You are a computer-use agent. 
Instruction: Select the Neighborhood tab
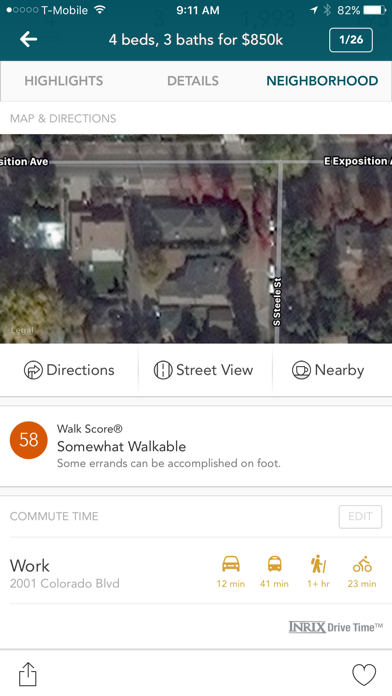[322, 81]
